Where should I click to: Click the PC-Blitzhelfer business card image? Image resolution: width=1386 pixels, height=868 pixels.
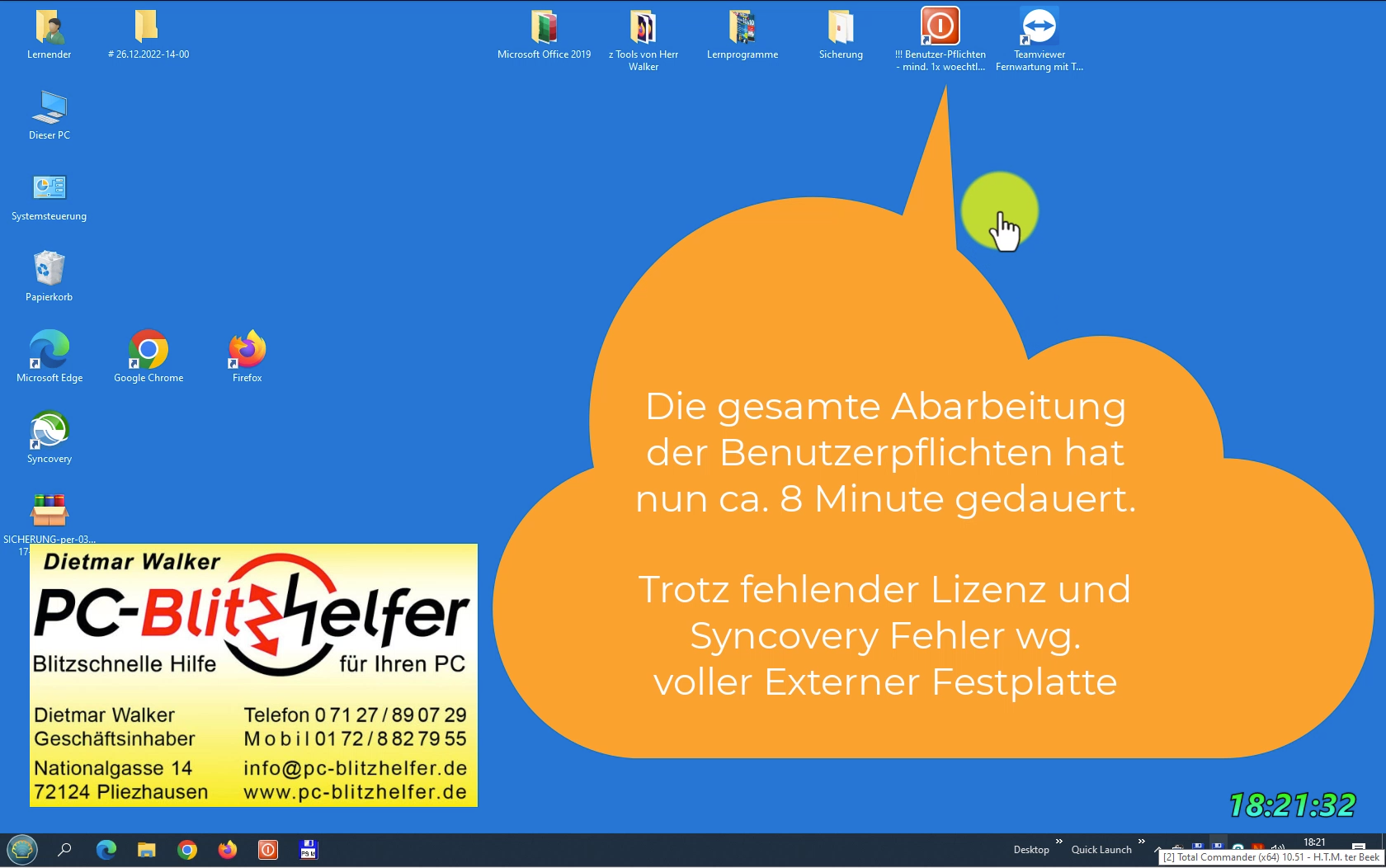point(253,675)
